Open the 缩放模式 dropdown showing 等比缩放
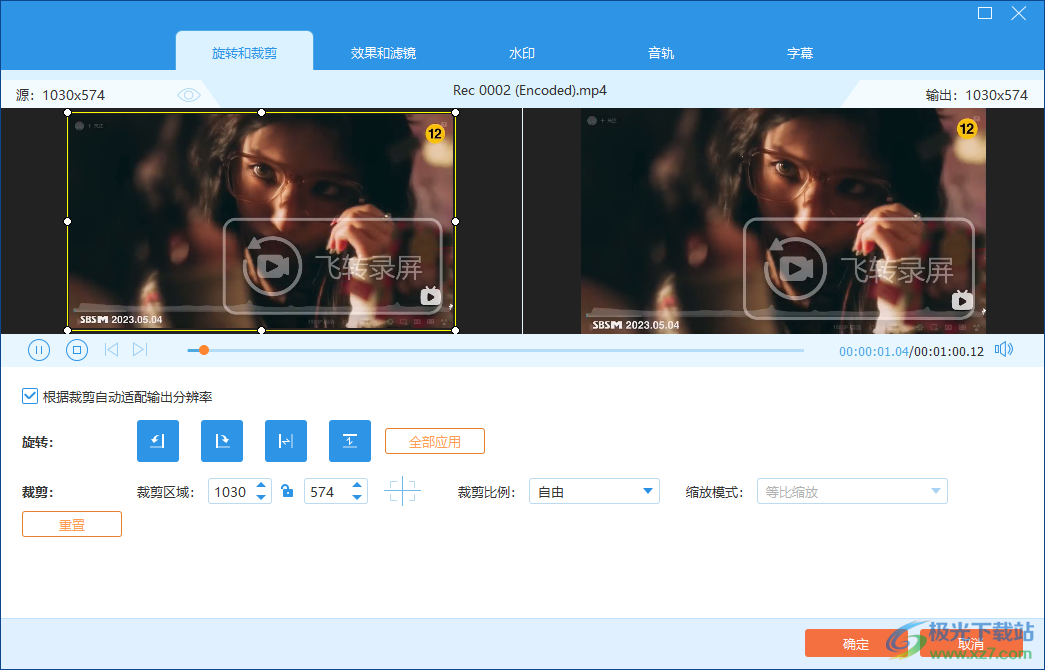 (x=852, y=491)
